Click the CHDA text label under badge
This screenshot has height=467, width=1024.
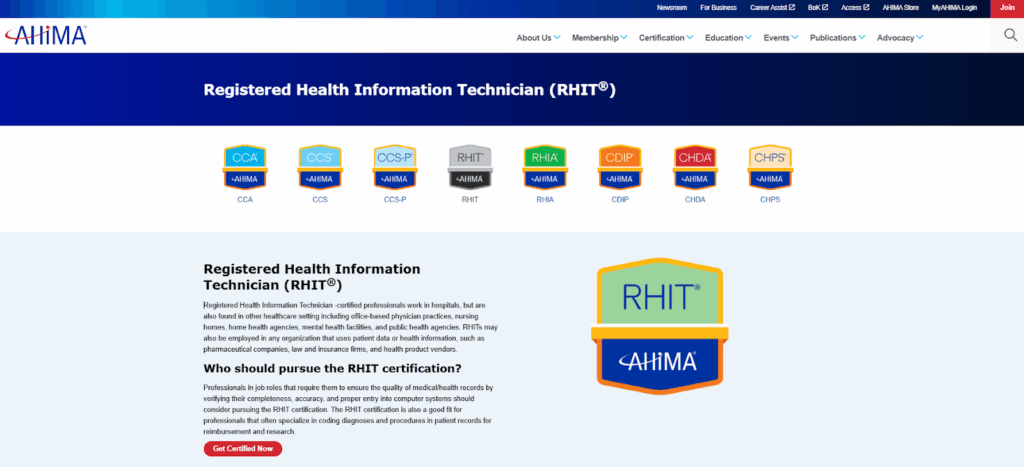click(696, 199)
